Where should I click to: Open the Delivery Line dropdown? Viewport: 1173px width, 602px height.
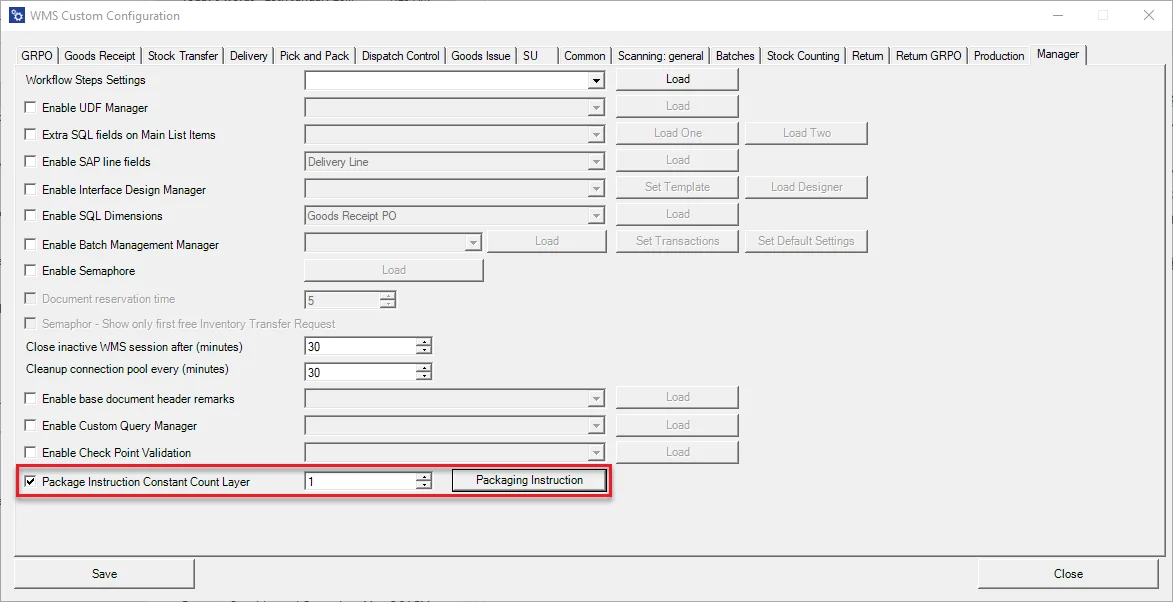596,162
